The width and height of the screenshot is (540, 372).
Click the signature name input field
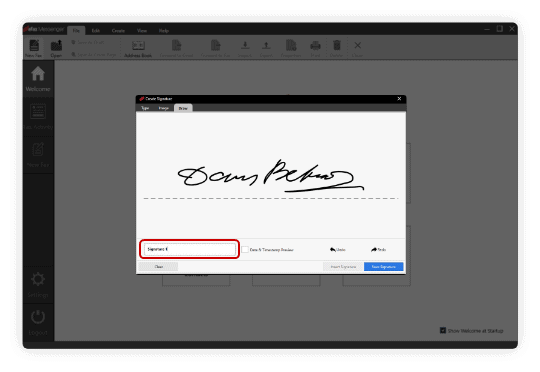coord(190,249)
